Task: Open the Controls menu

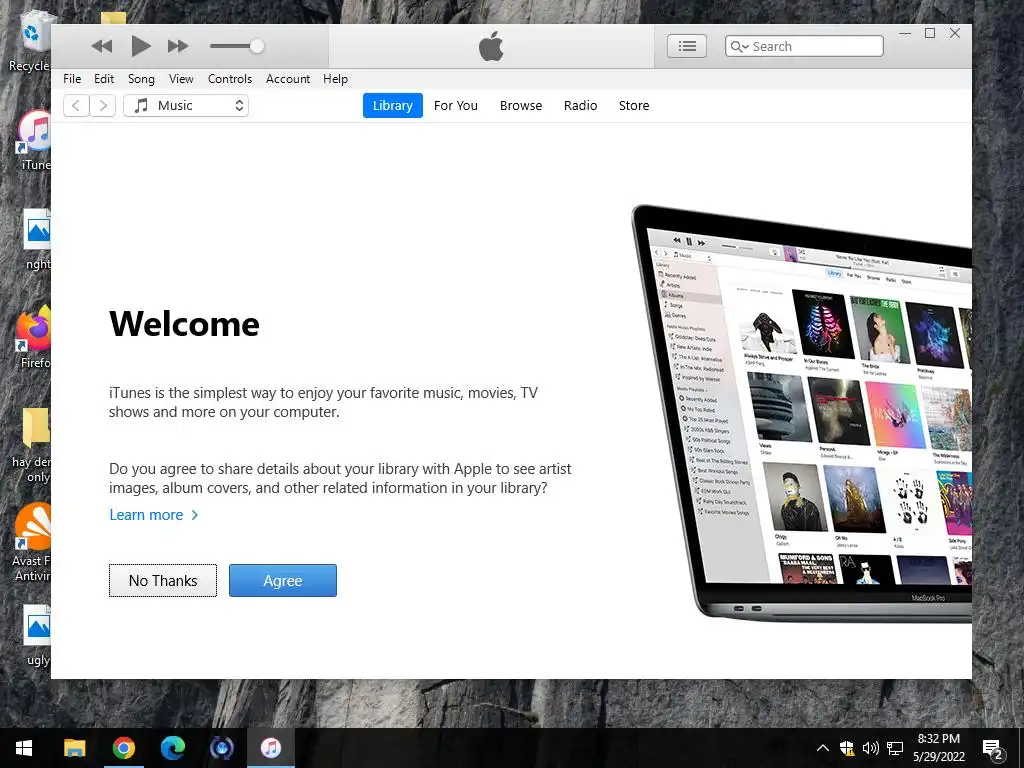Action: [x=230, y=79]
